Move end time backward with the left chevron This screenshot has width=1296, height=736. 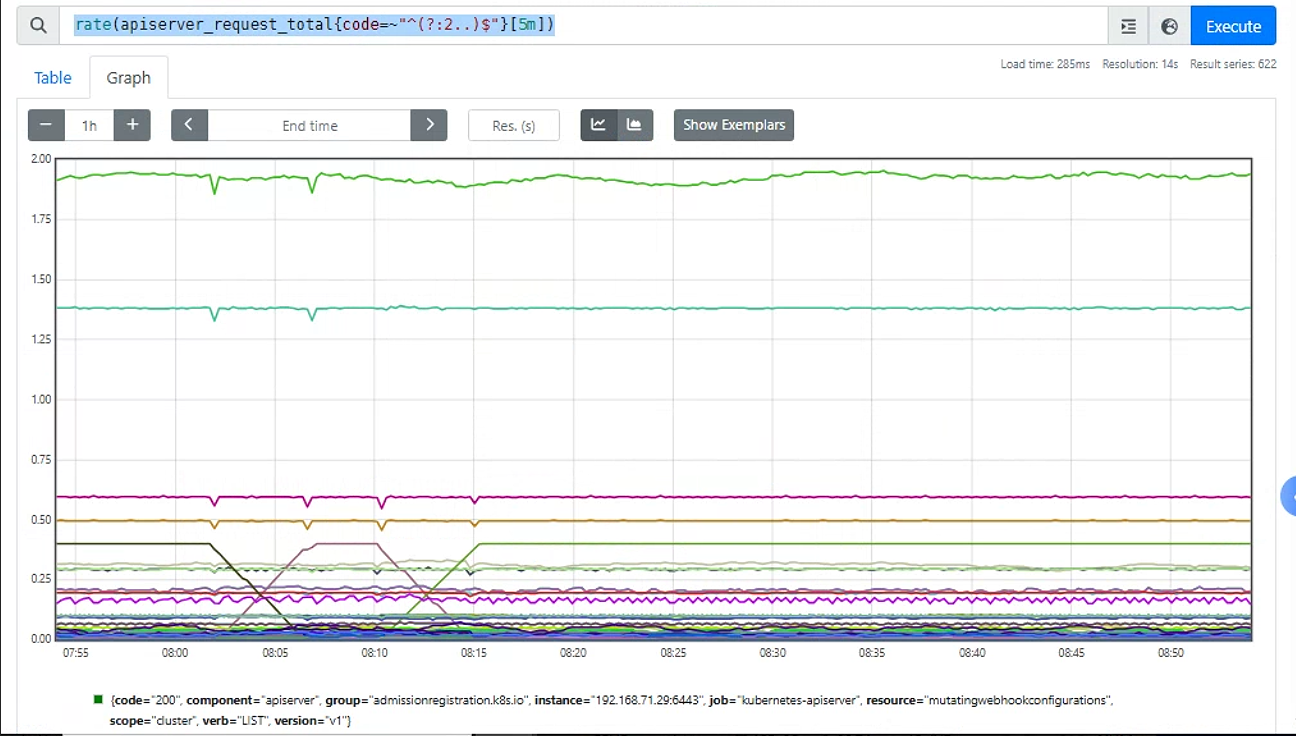(189, 125)
